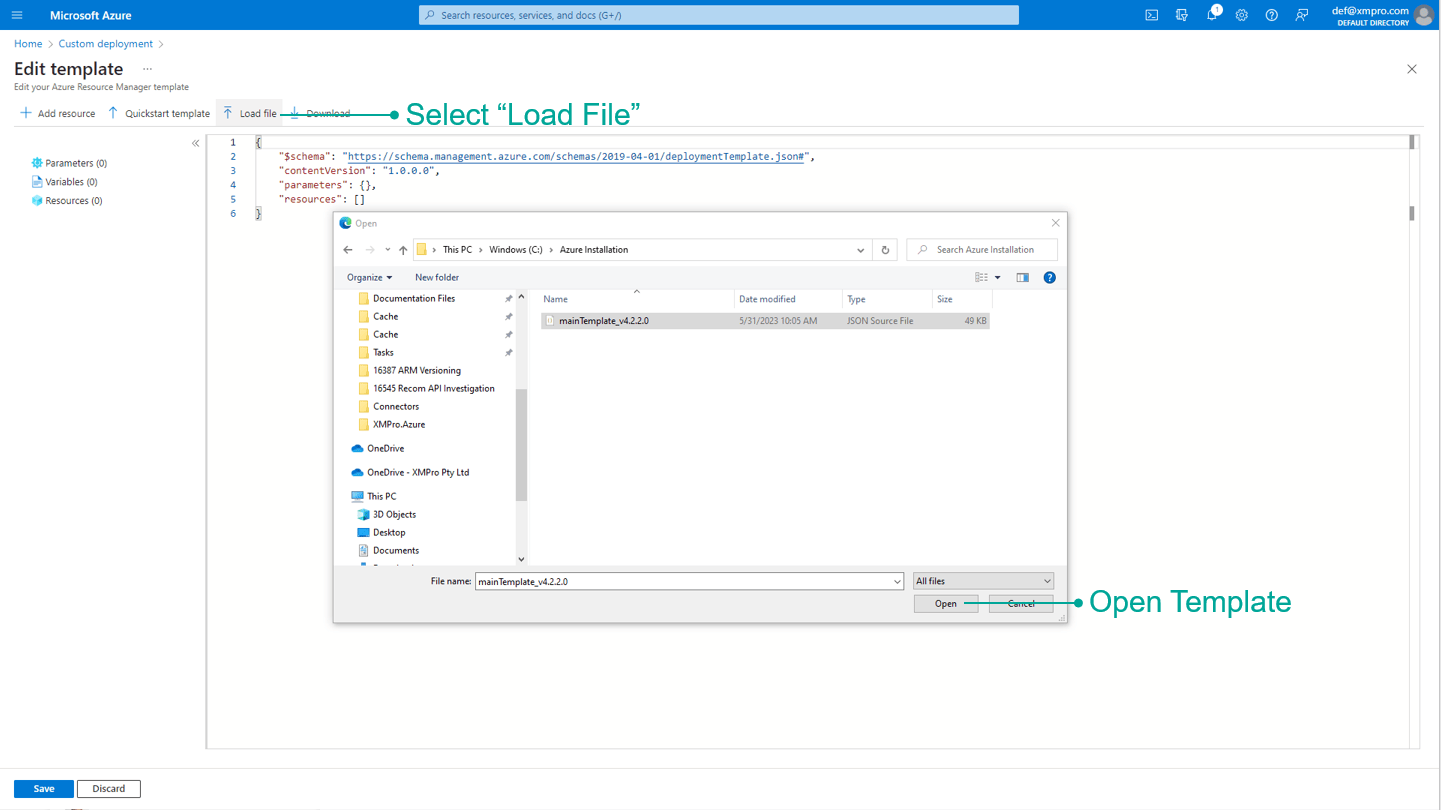Select Load file in the toolbar

pos(250,113)
